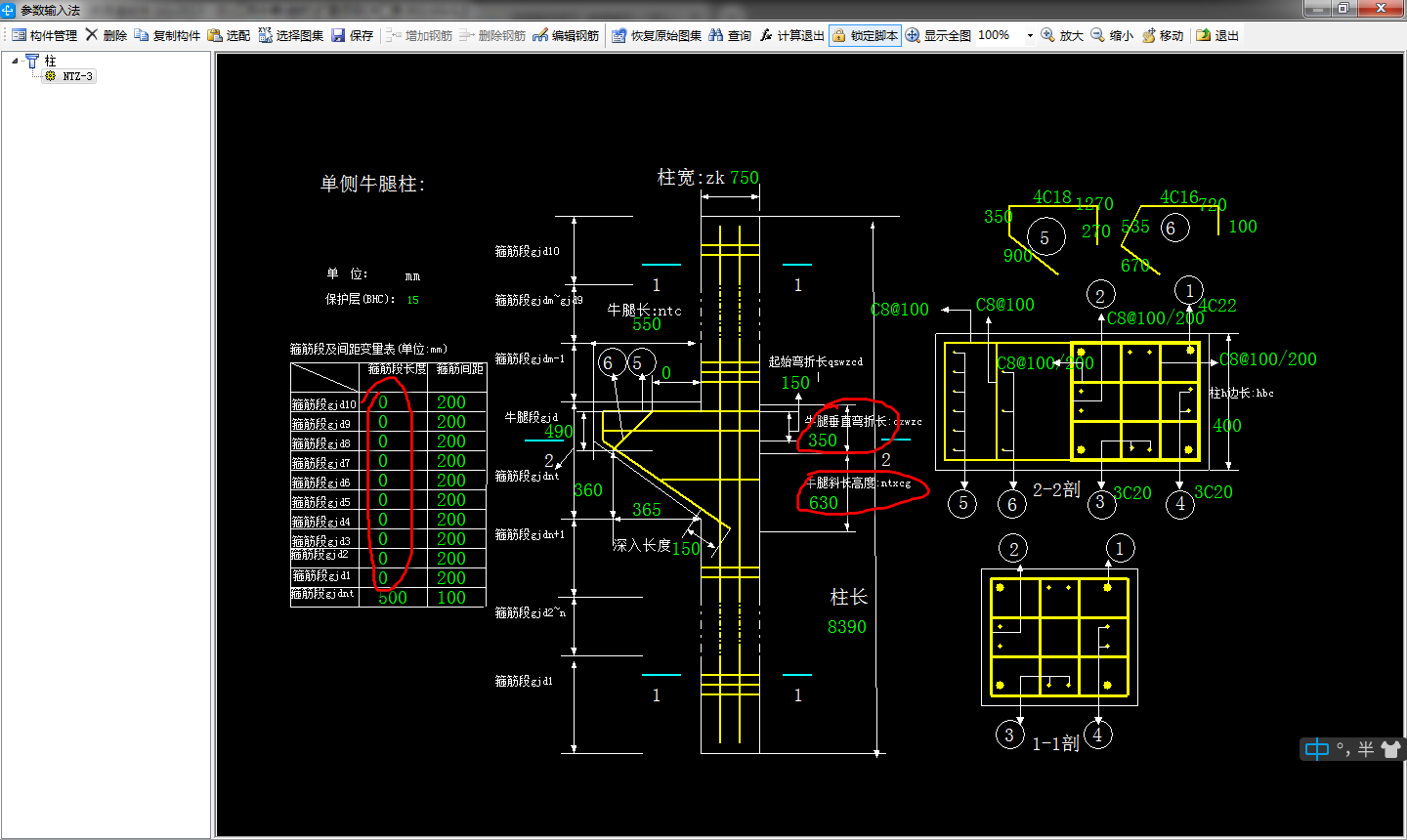Edit length 0 in row 箍筋段gjd10
Screen dimensions: 1407x840
[x=383, y=402]
